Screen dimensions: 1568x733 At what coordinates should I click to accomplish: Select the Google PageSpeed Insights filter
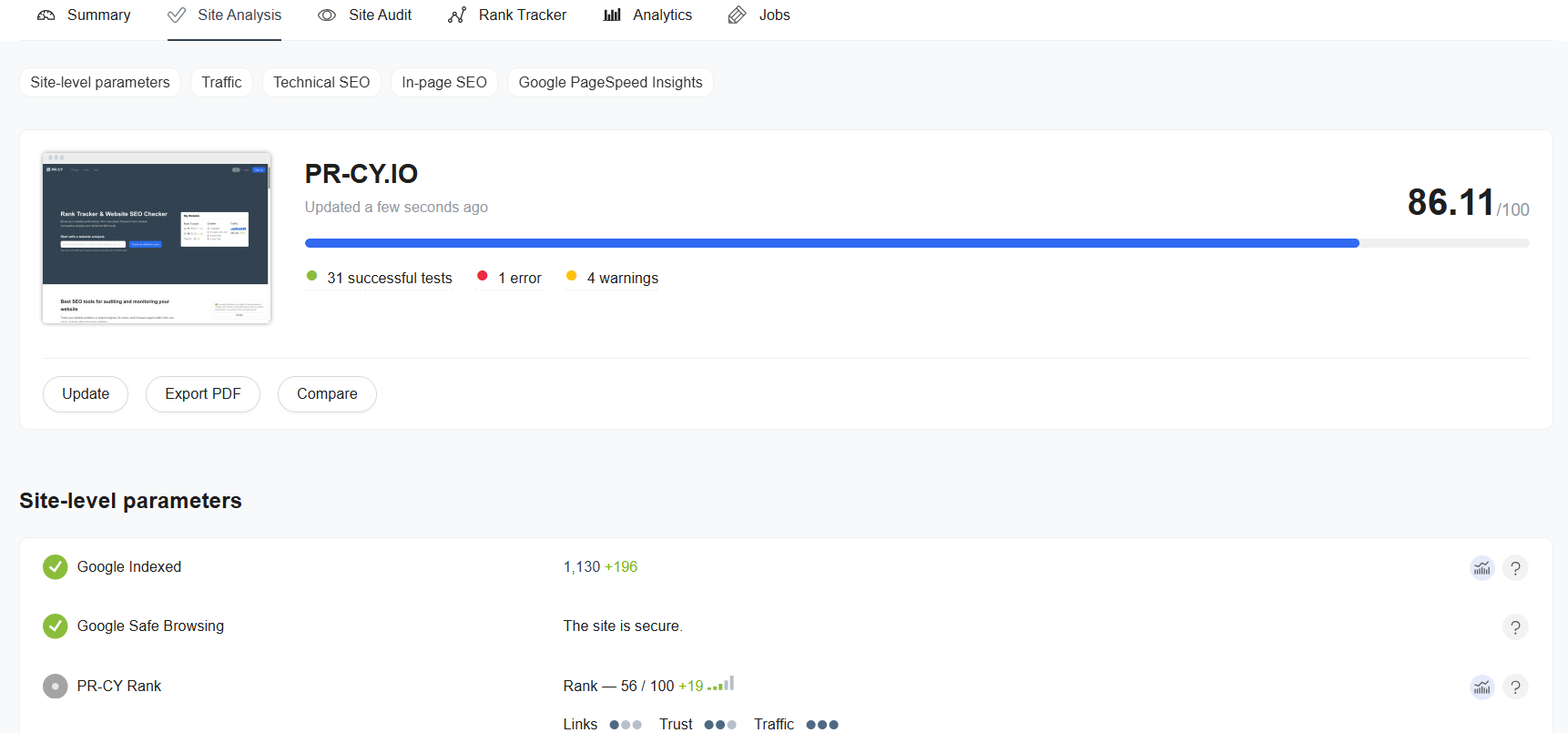(610, 83)
